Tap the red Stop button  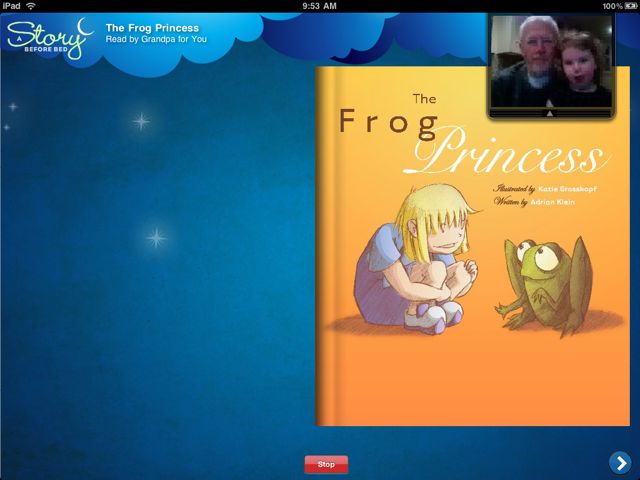[326, 464]
